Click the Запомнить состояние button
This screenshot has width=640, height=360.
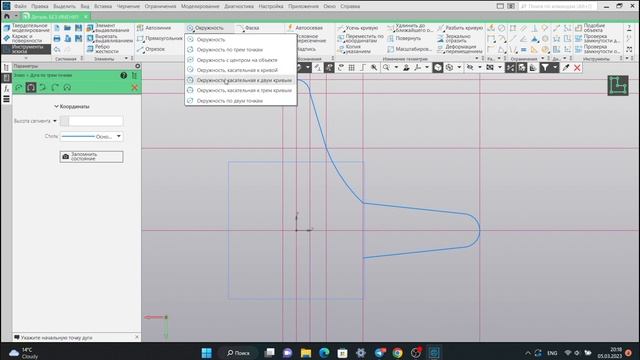tap(91, 157)
